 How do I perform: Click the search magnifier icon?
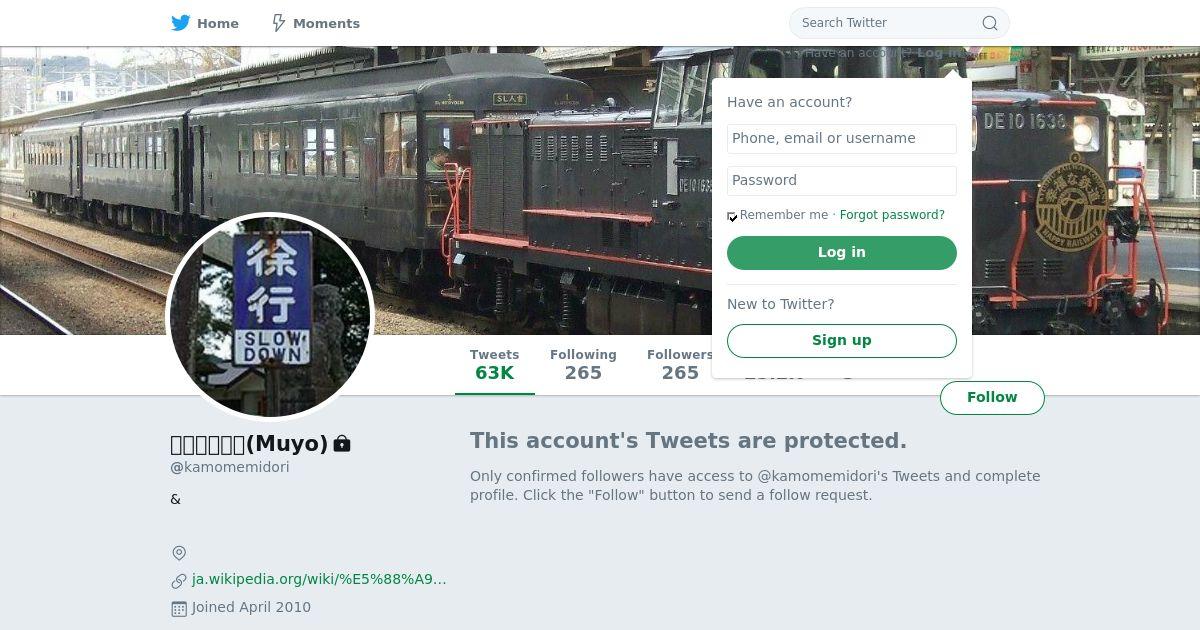(x=989, y=23)
